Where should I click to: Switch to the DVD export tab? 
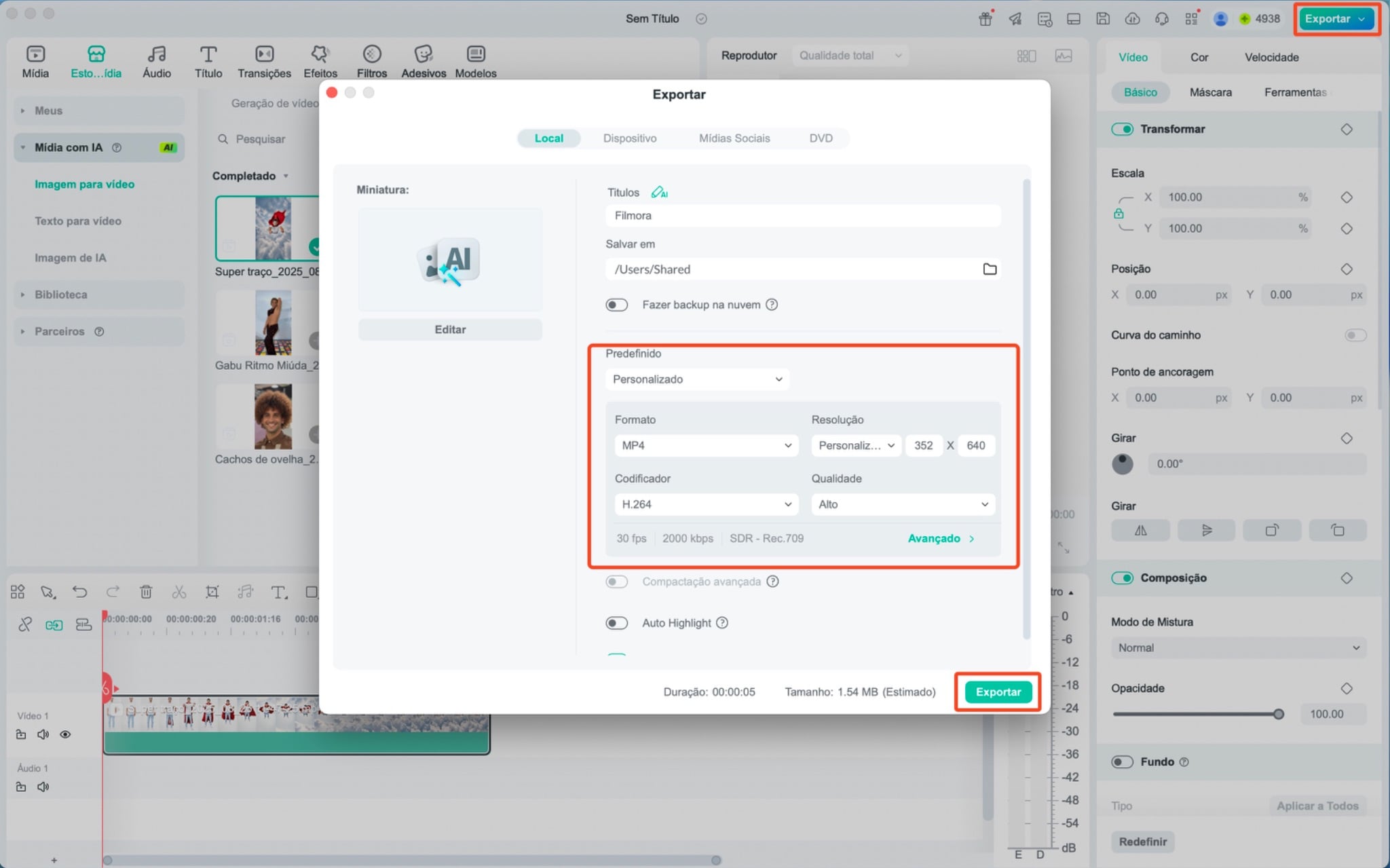pyautogui.click(x=821, y=138)
